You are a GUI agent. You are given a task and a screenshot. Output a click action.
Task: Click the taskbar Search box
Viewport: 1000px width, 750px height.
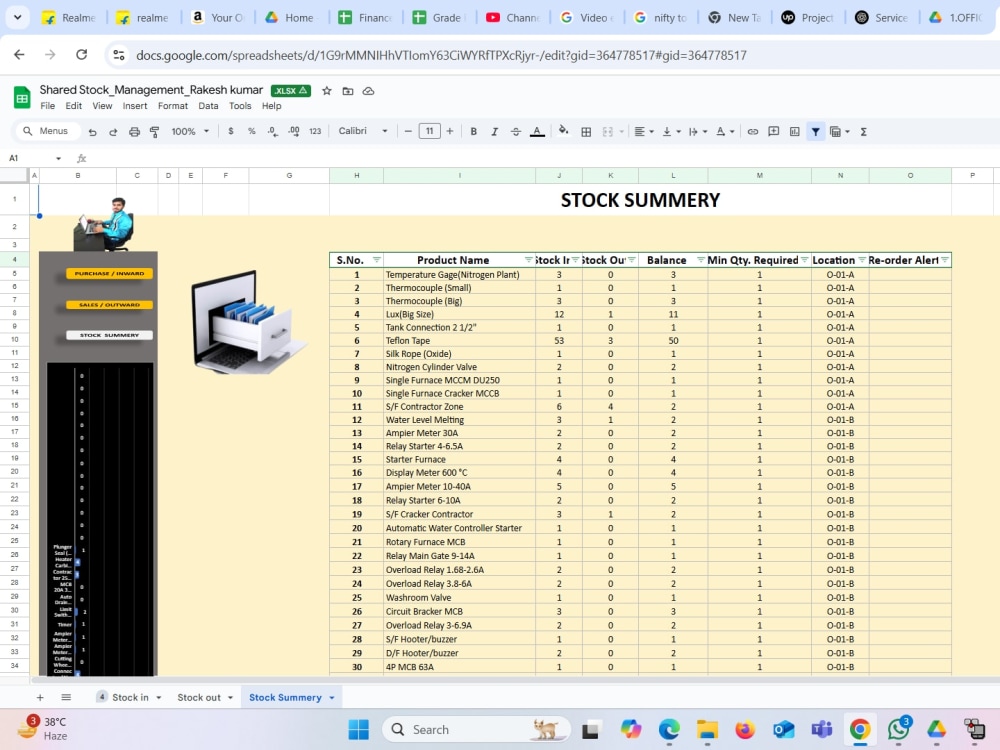coord(476,730)
